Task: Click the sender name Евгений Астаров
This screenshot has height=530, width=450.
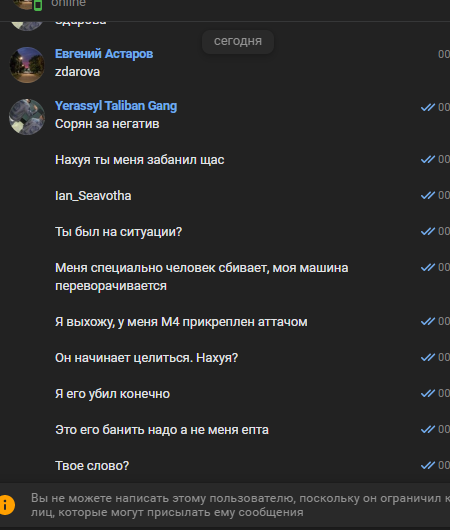Action: coord(104,54)
